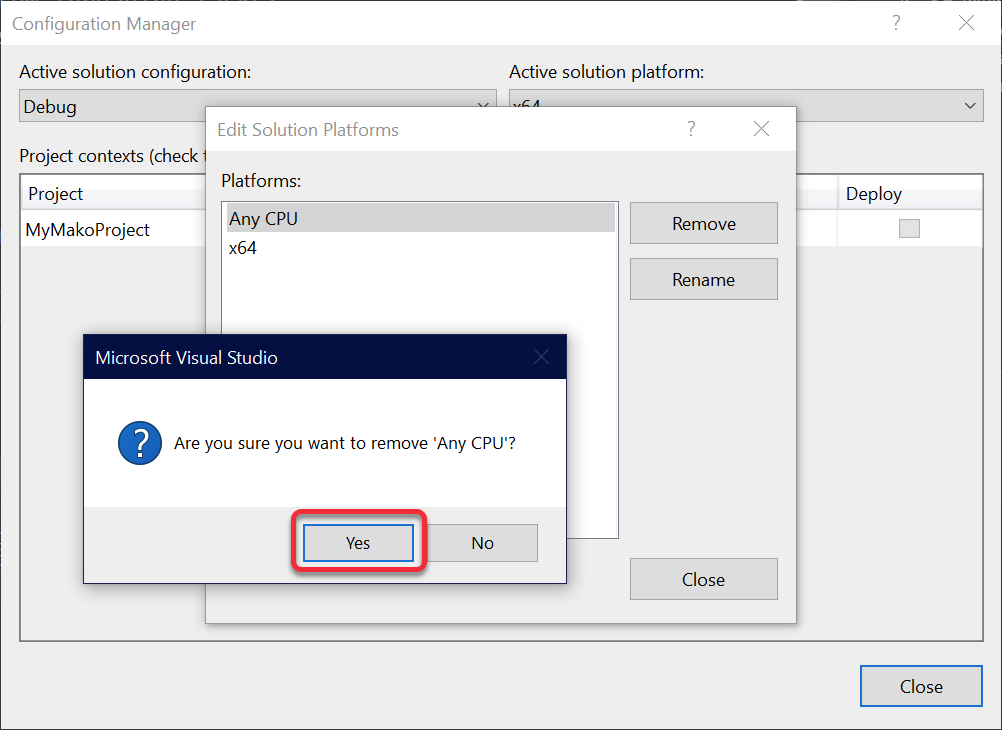Click No to keep 'Any CPU'
1002x730 pixels.
[482, 543]
